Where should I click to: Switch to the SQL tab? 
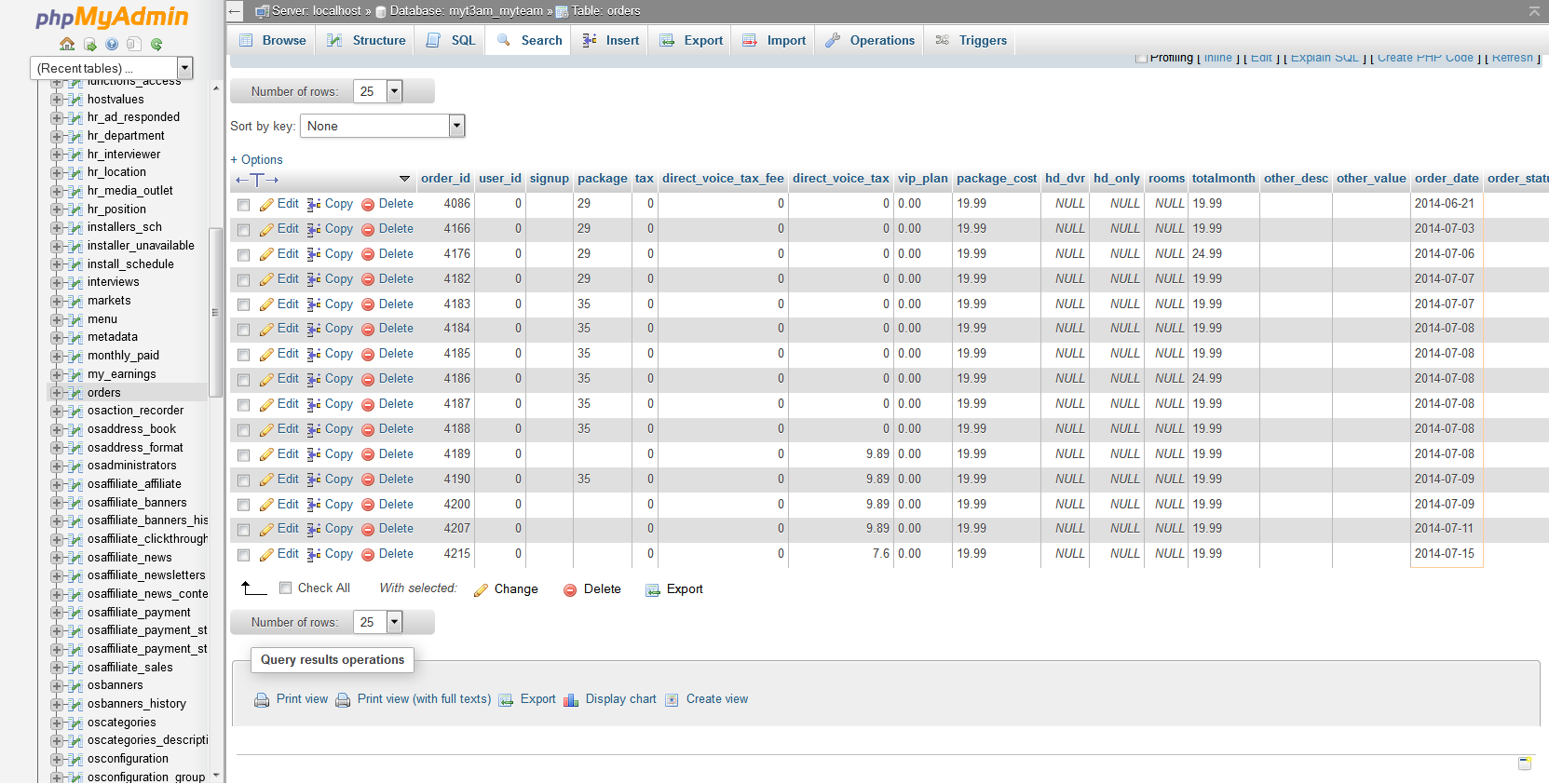(x=451, y=40)
